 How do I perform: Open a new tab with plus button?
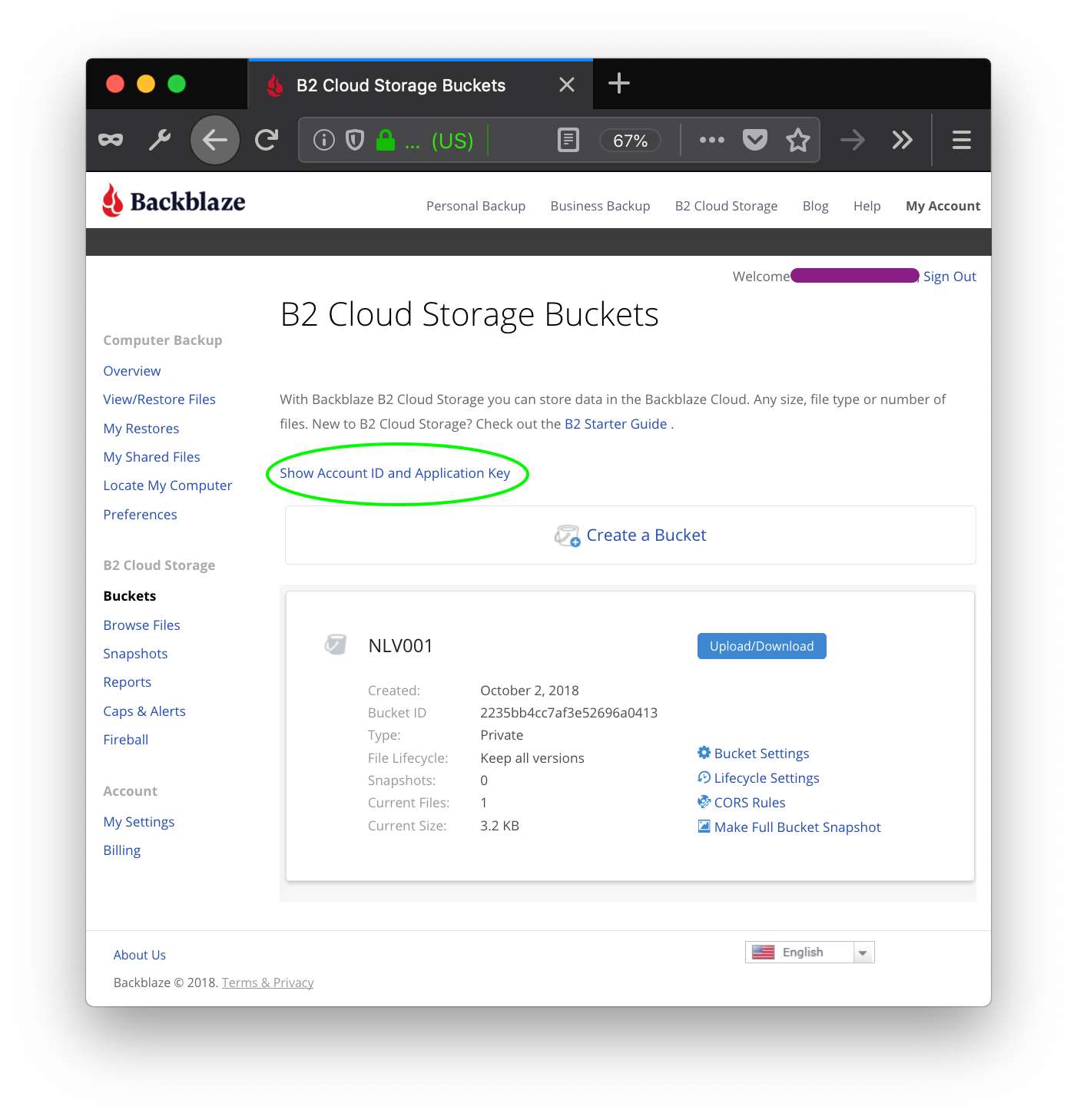(x=619, y=83)
